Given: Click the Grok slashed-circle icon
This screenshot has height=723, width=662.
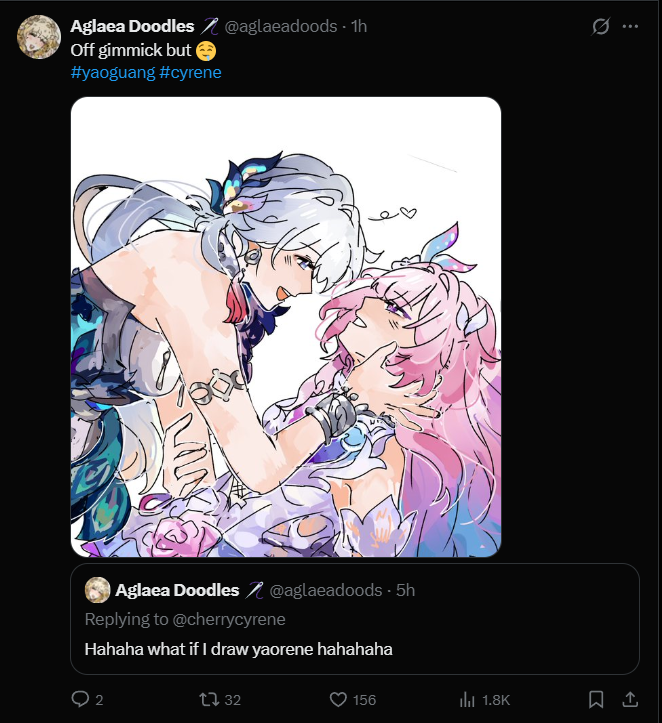Looking at the screenshot, I should coord(600,26).
